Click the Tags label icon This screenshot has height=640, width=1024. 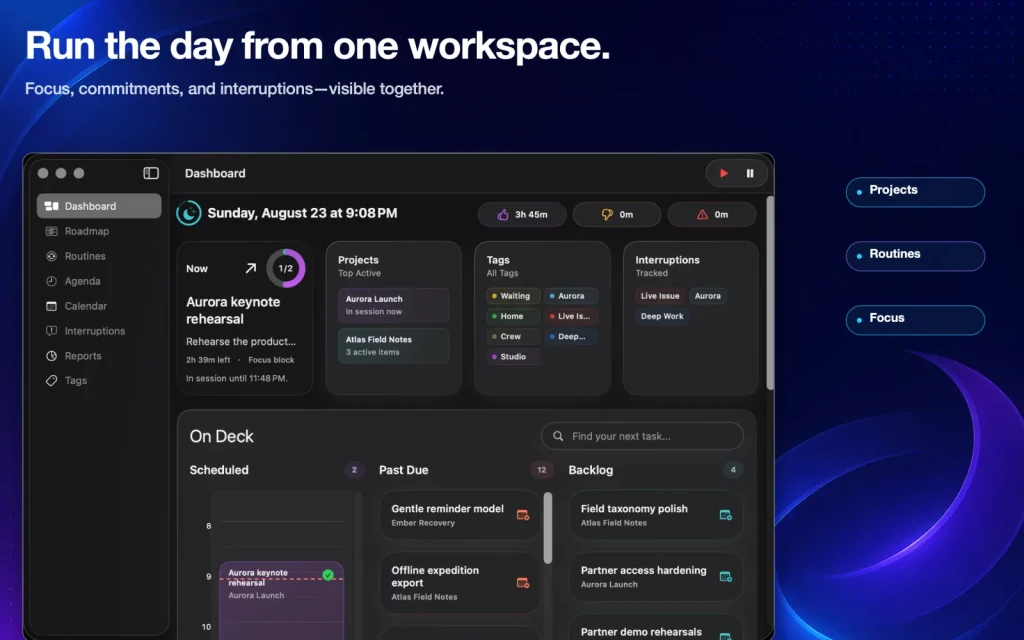(52, 380)
